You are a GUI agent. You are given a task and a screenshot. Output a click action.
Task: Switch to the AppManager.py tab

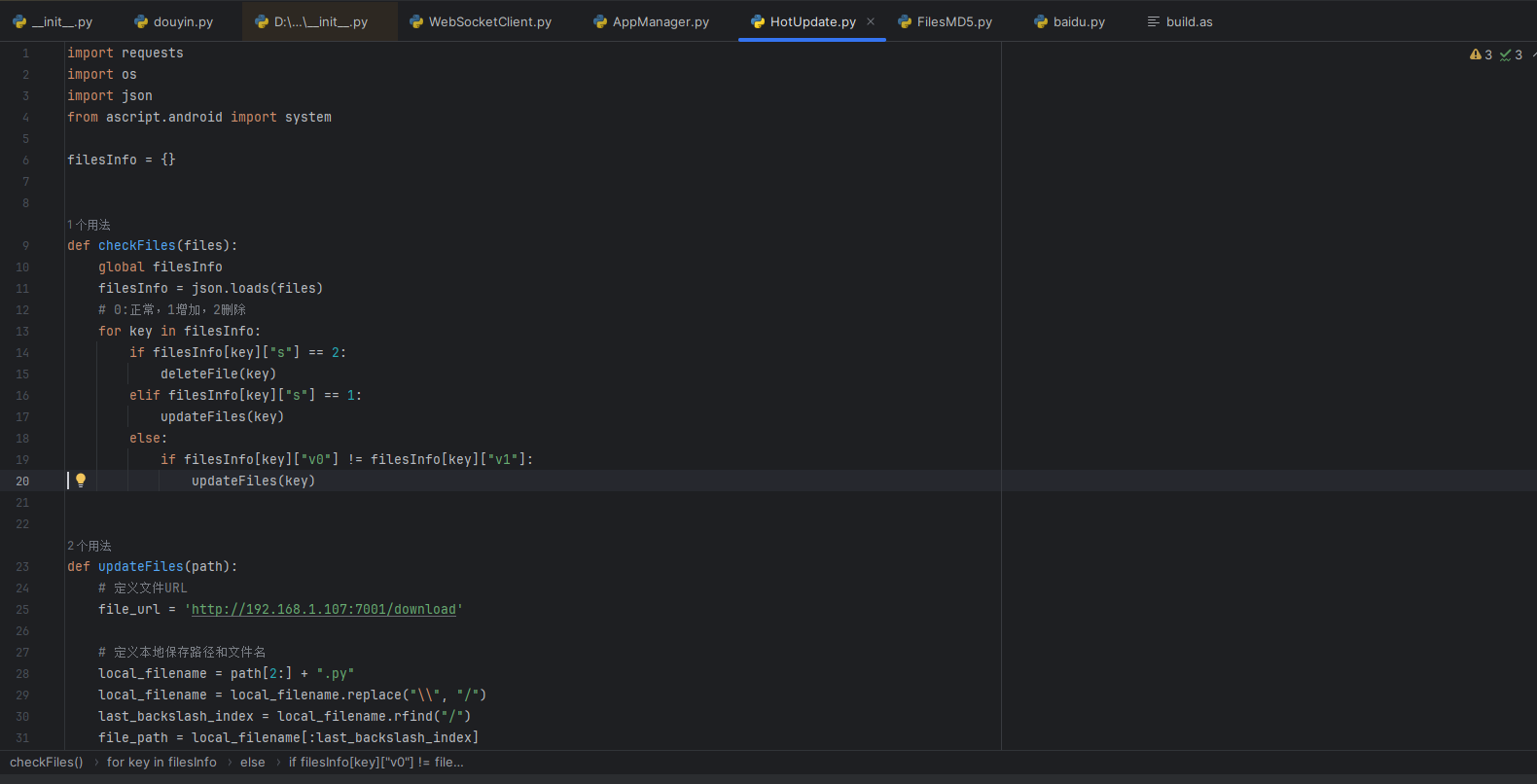[x=651, y=21]
